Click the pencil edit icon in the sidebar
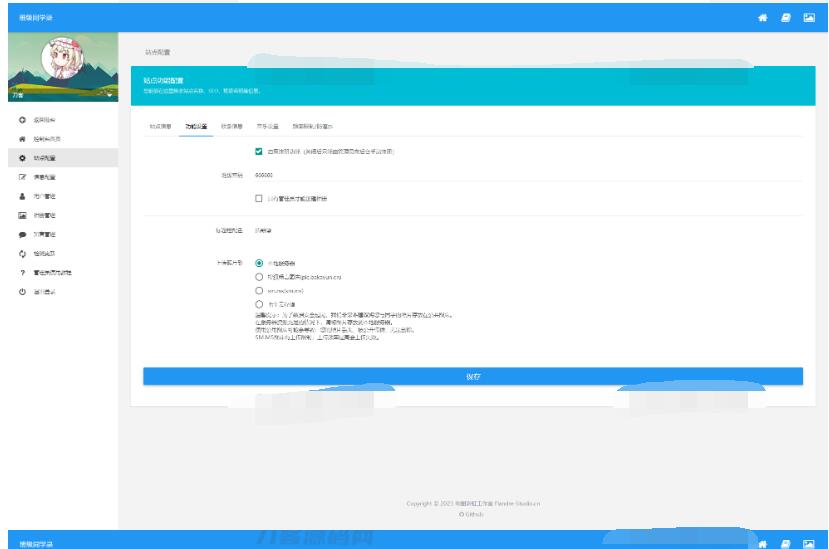 coord(22,176)
